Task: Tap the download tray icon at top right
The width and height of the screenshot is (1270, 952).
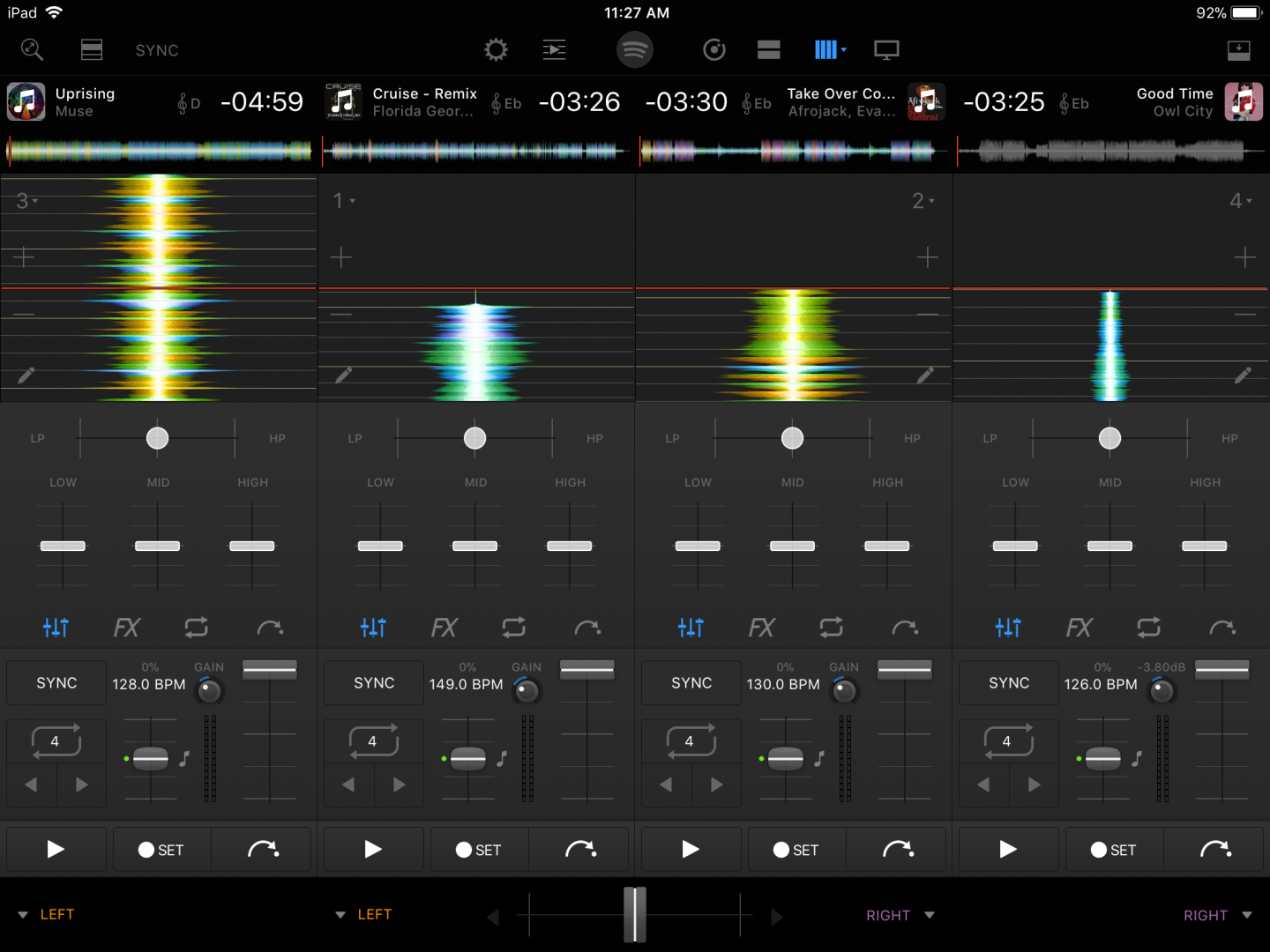Action: point(1239,50)
